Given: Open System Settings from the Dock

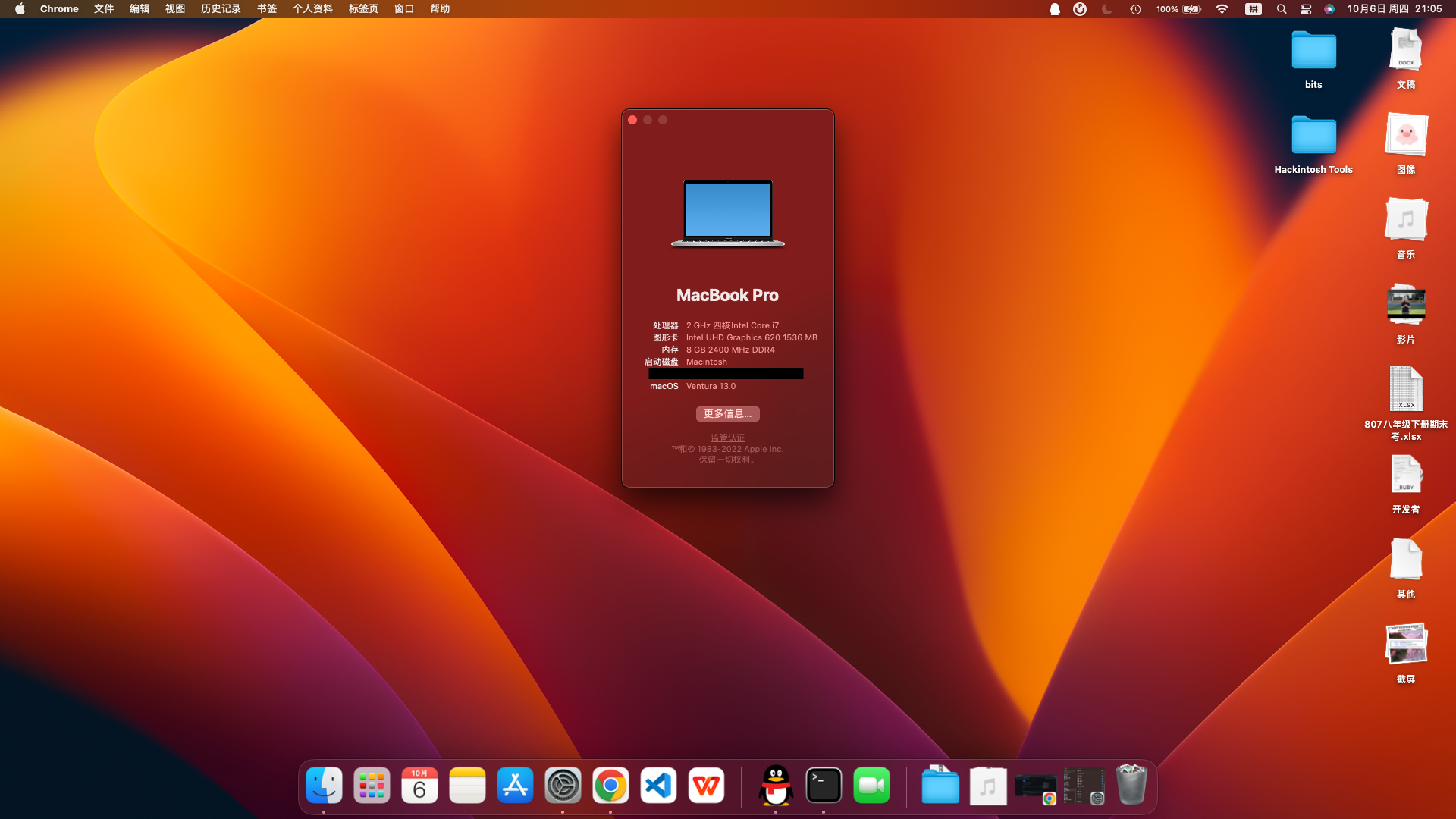Looking at the screenshot, I should (562, 786).
